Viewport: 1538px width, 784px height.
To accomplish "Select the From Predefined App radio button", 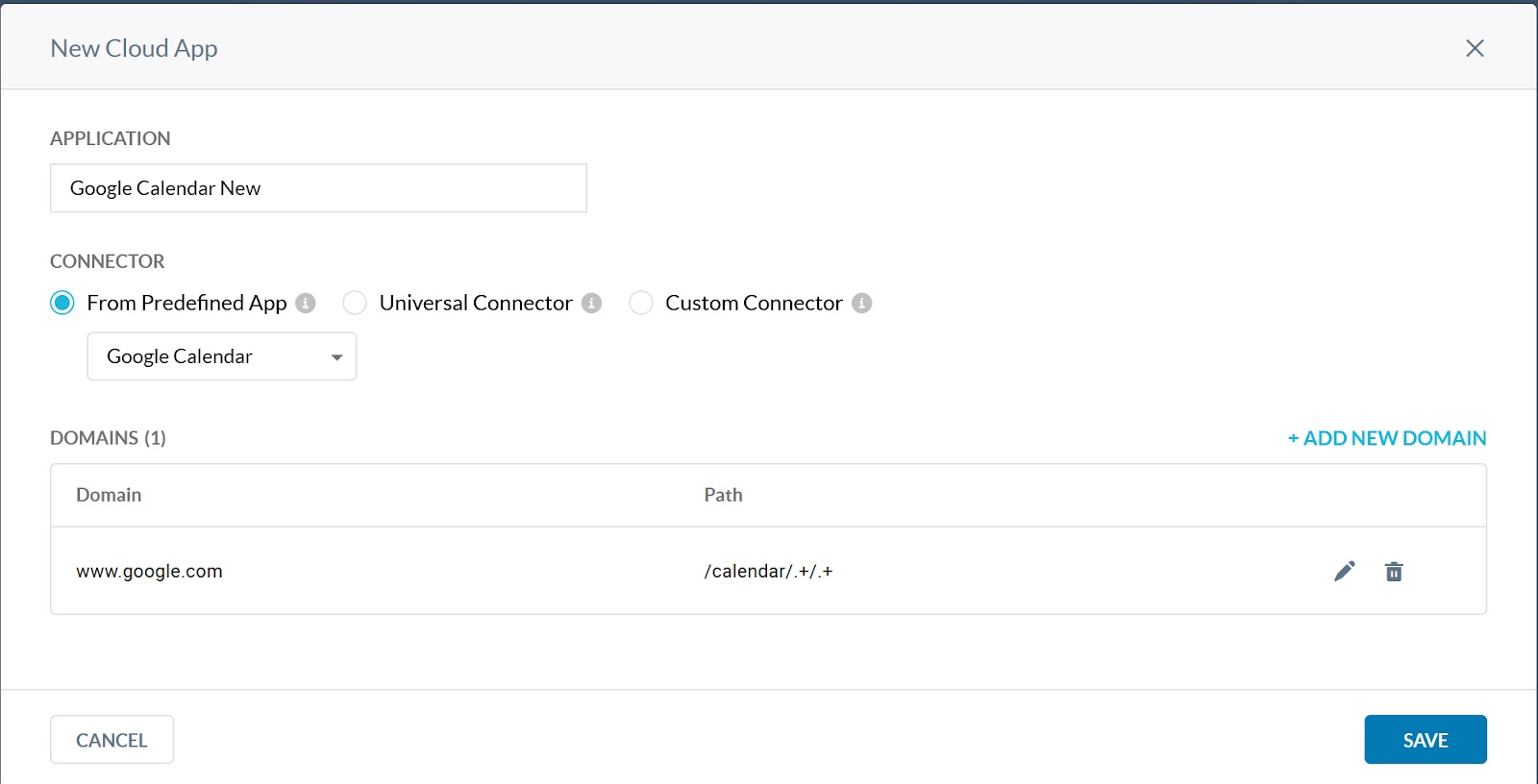I will 62,303.
